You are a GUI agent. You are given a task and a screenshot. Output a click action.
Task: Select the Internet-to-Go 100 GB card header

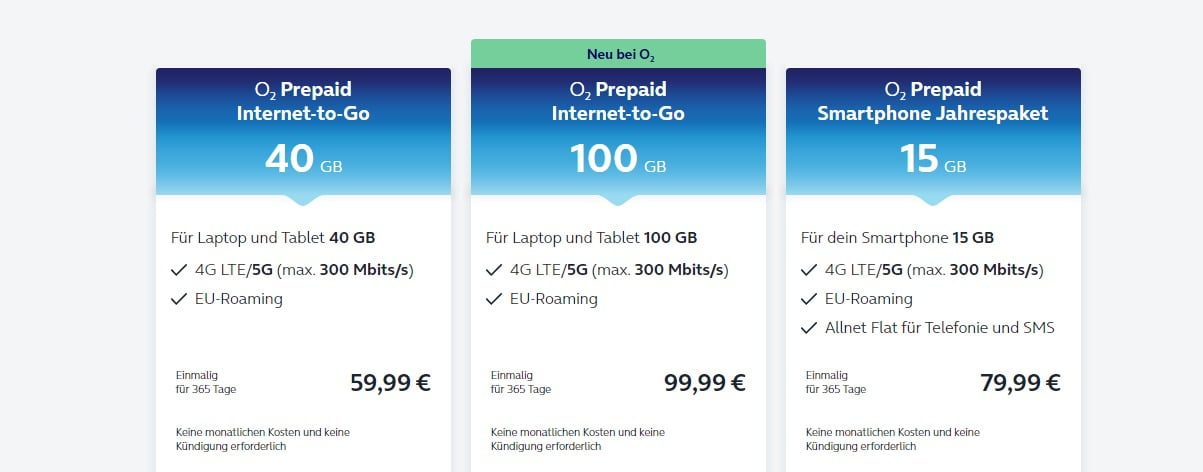pyautogui.click(x=618, y=131)
